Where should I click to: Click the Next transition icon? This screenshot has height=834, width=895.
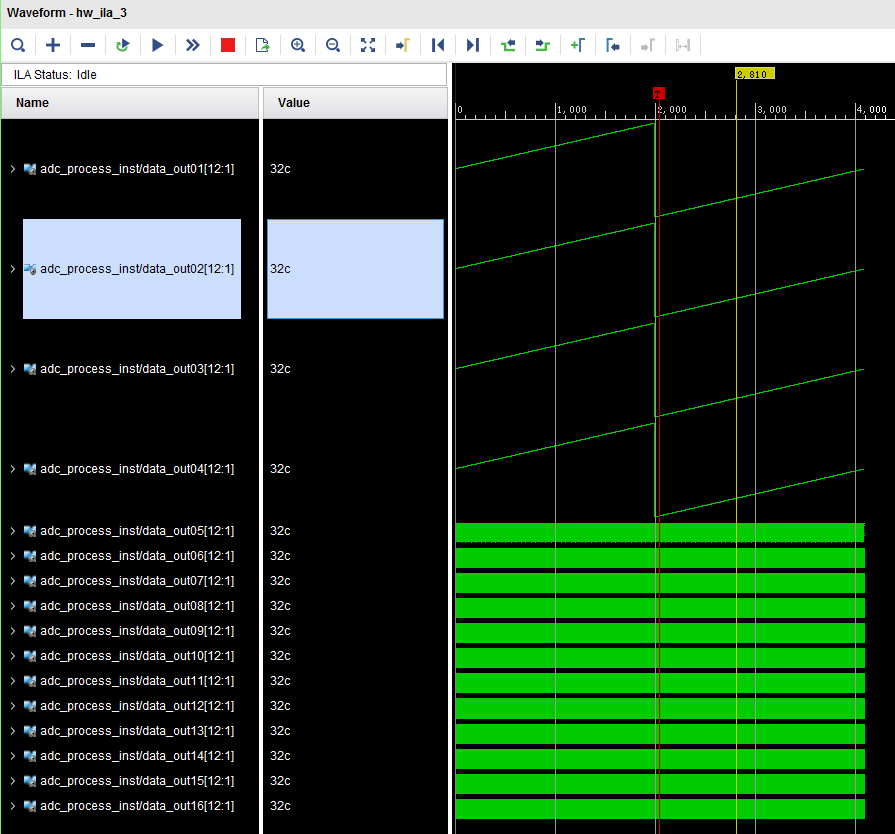543,45
